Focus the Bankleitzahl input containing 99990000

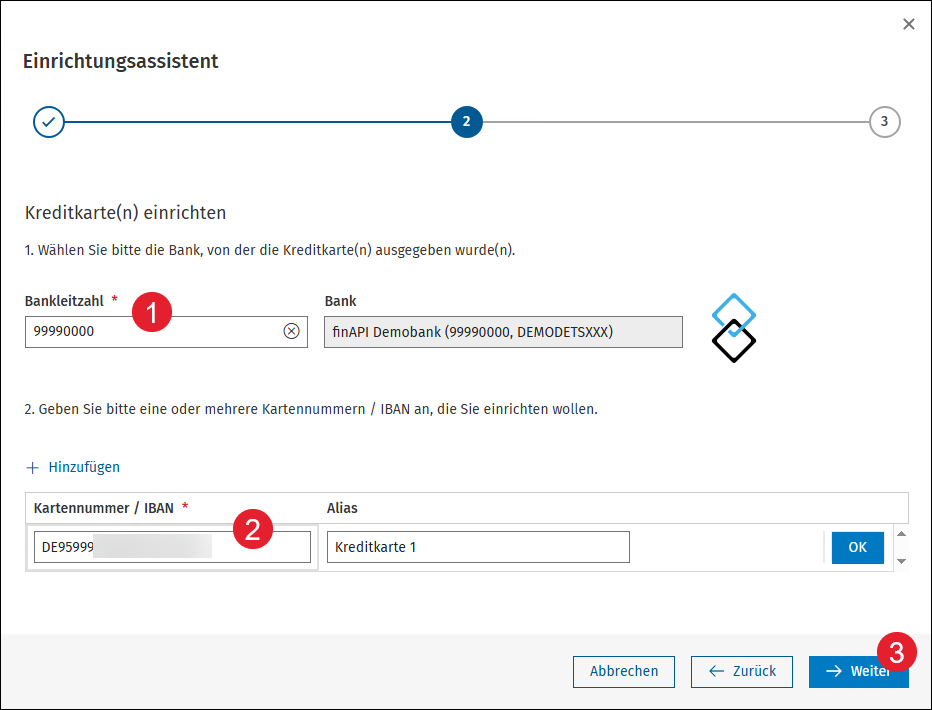click(166, 332)
